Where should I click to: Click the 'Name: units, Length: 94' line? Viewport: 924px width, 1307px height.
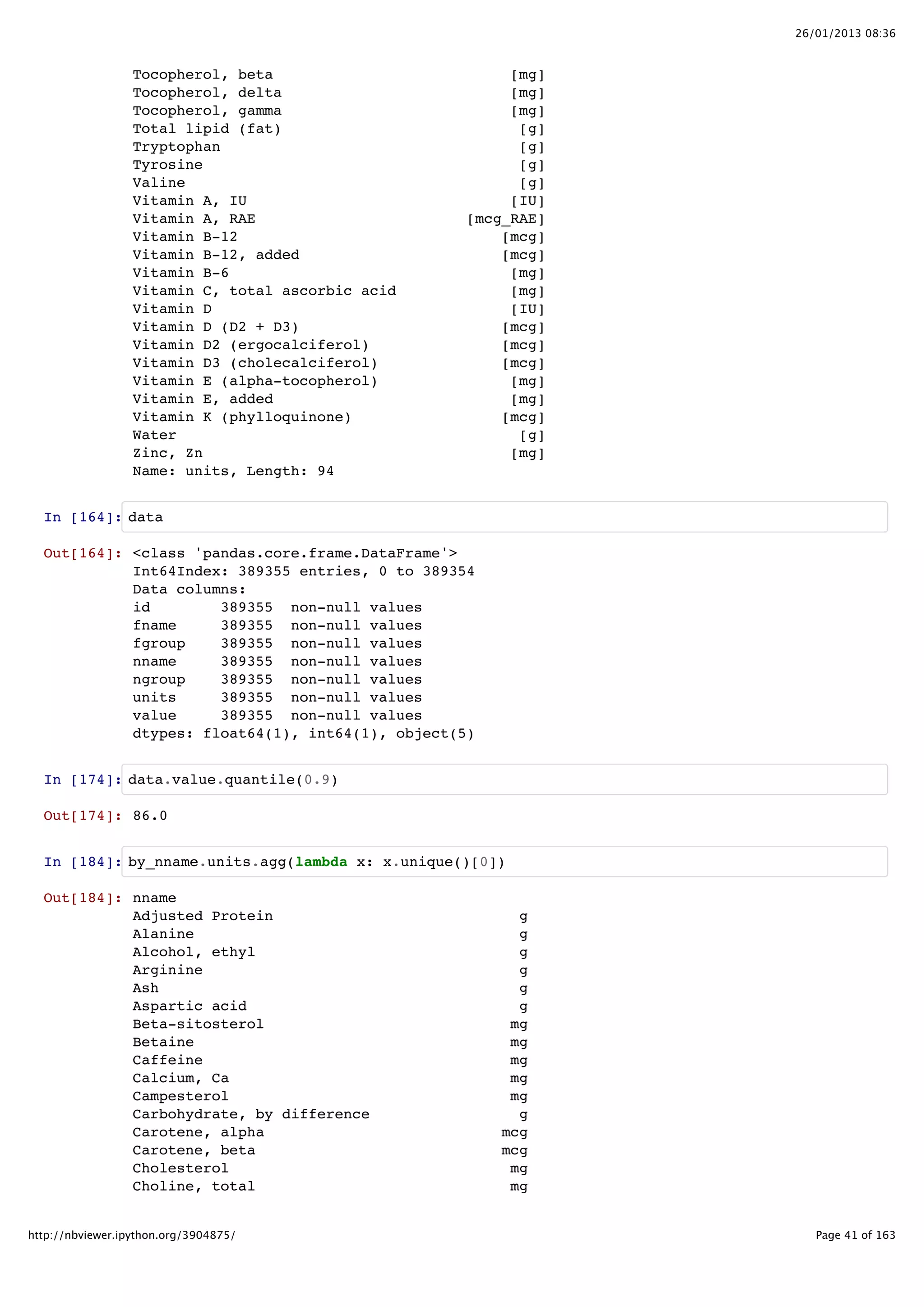click(233, 471)
